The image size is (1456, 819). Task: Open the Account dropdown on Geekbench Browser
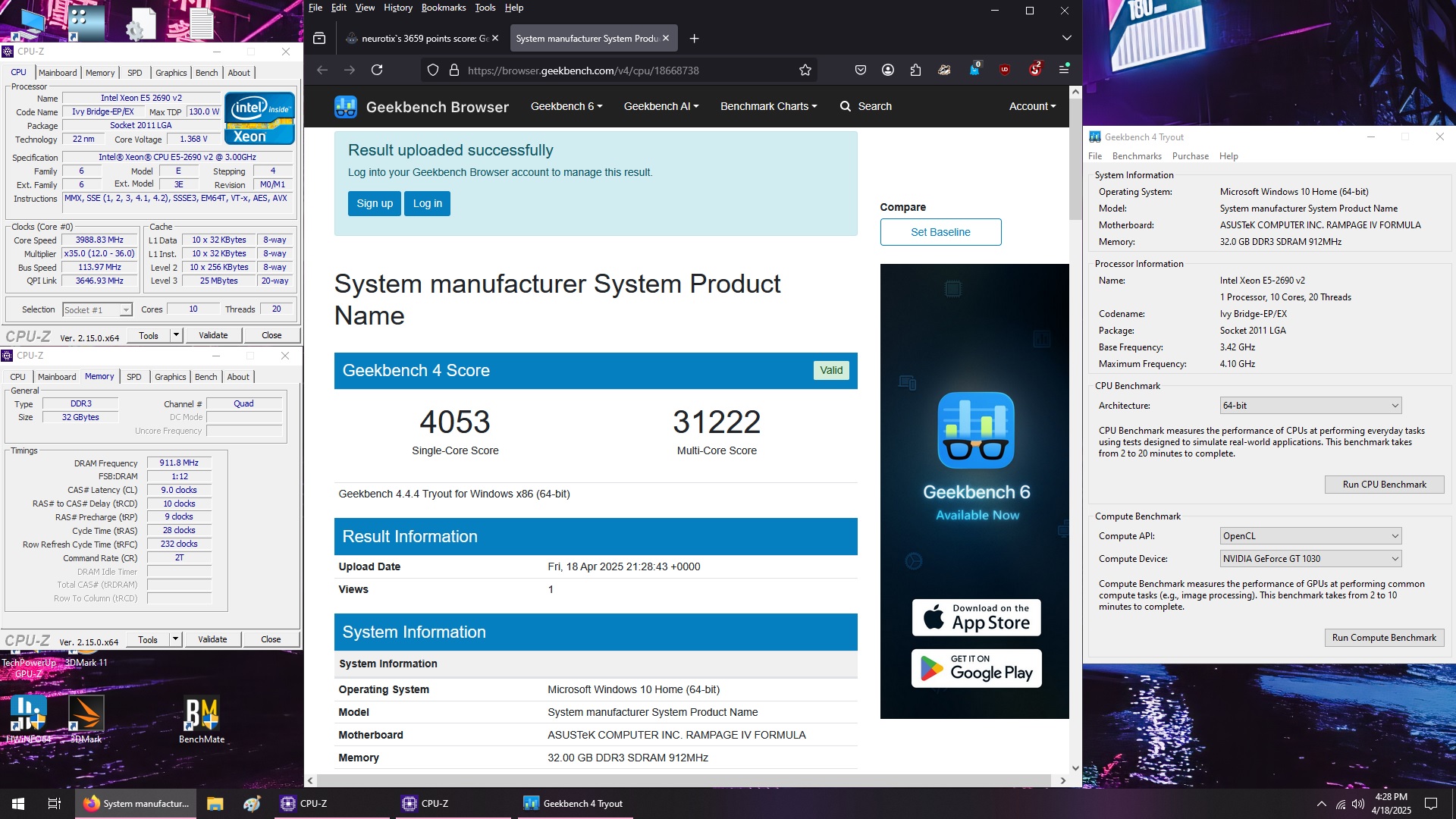click(1032, 106)
